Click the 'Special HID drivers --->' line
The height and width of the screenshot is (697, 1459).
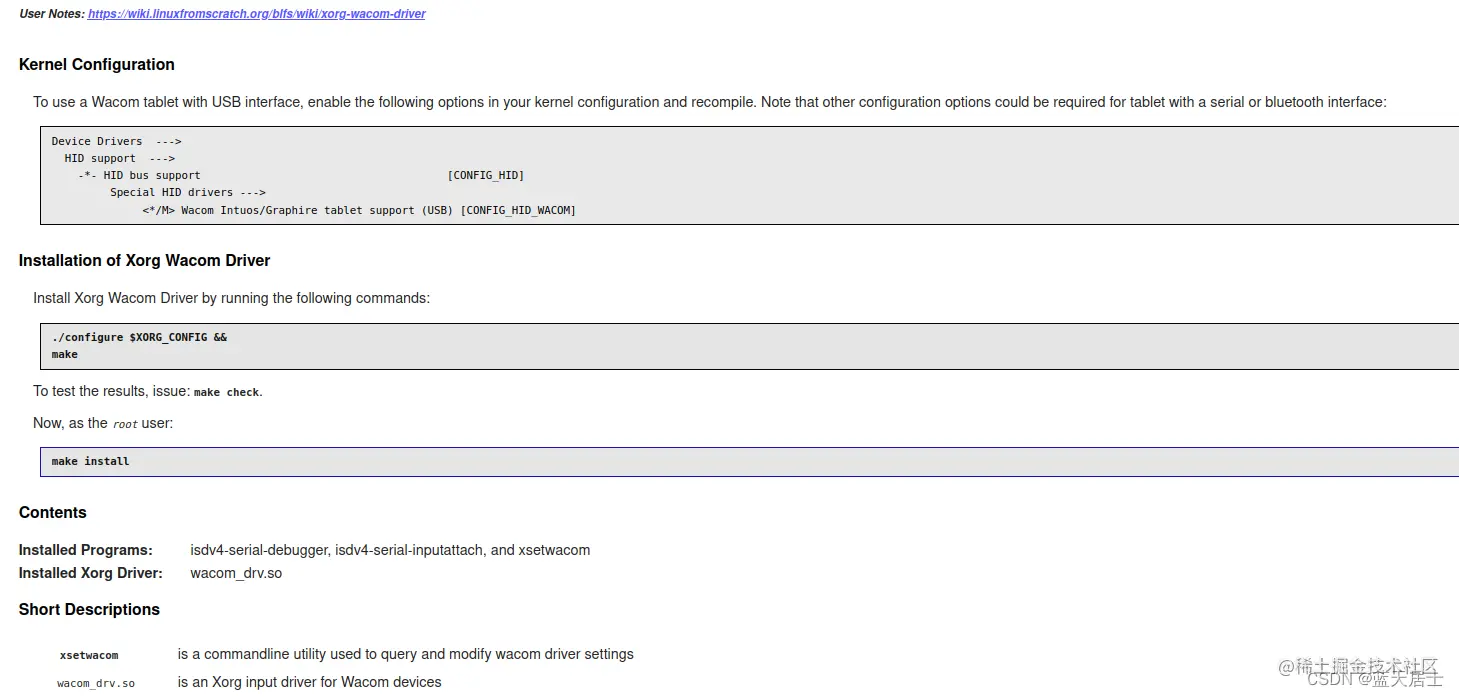(x=188, y=192)
